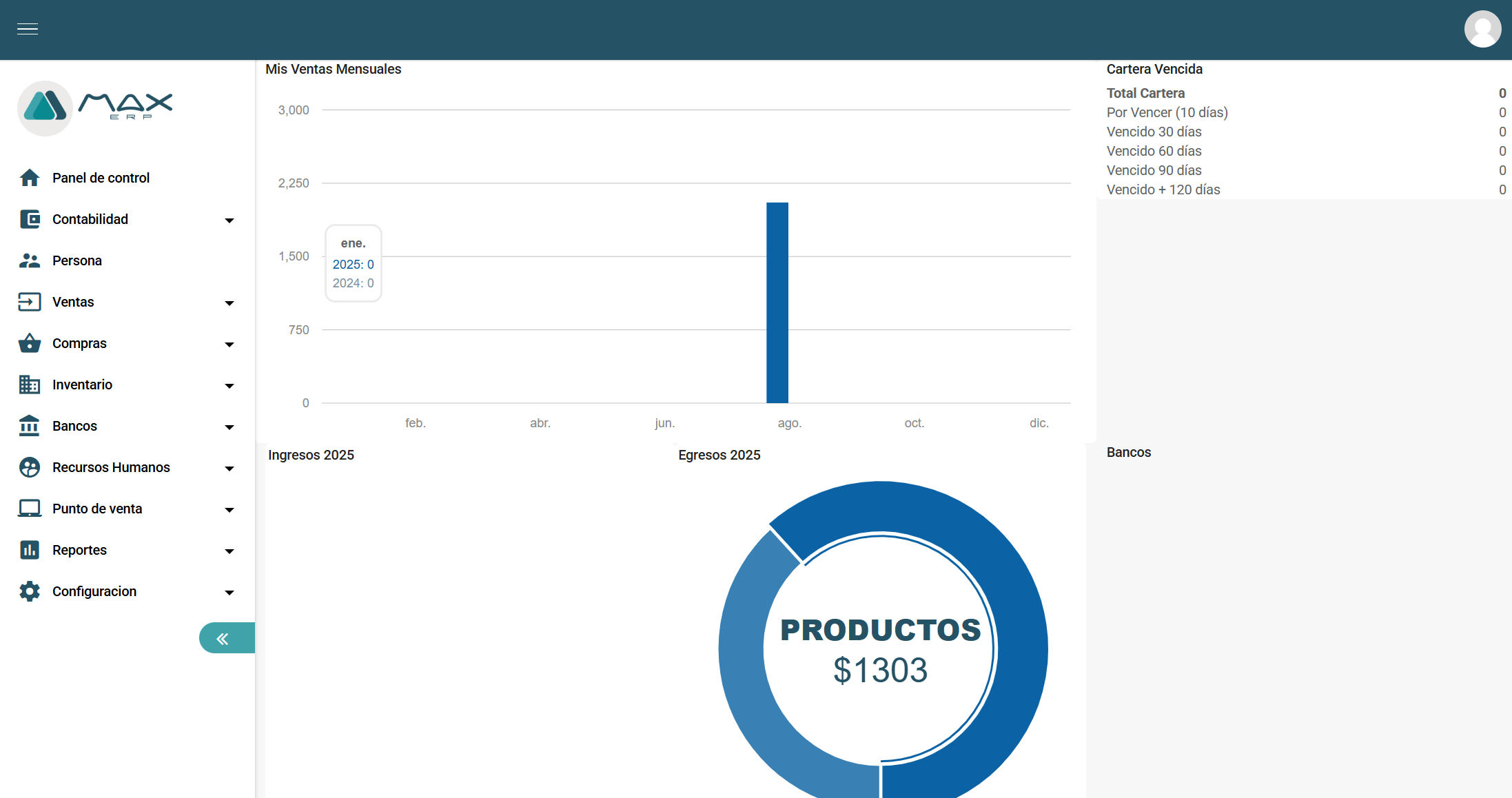Expand the Ventas dropdown arrow
Viewport: 1512px width, 798px height.
click(x=229, y=303)
